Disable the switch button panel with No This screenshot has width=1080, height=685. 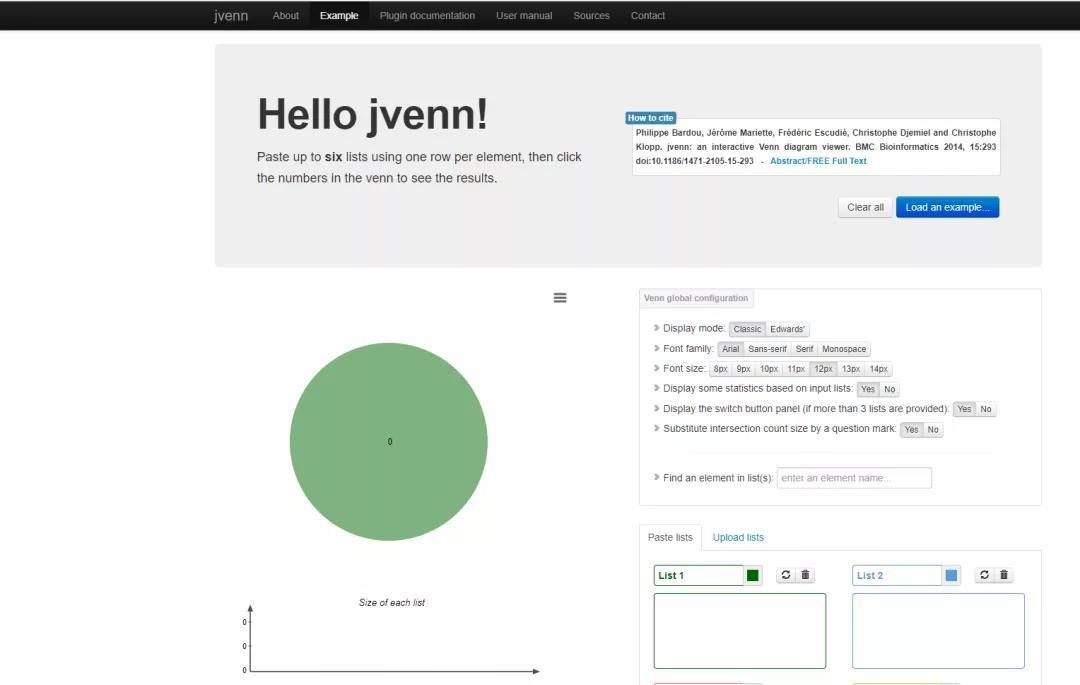click(986, 409)
